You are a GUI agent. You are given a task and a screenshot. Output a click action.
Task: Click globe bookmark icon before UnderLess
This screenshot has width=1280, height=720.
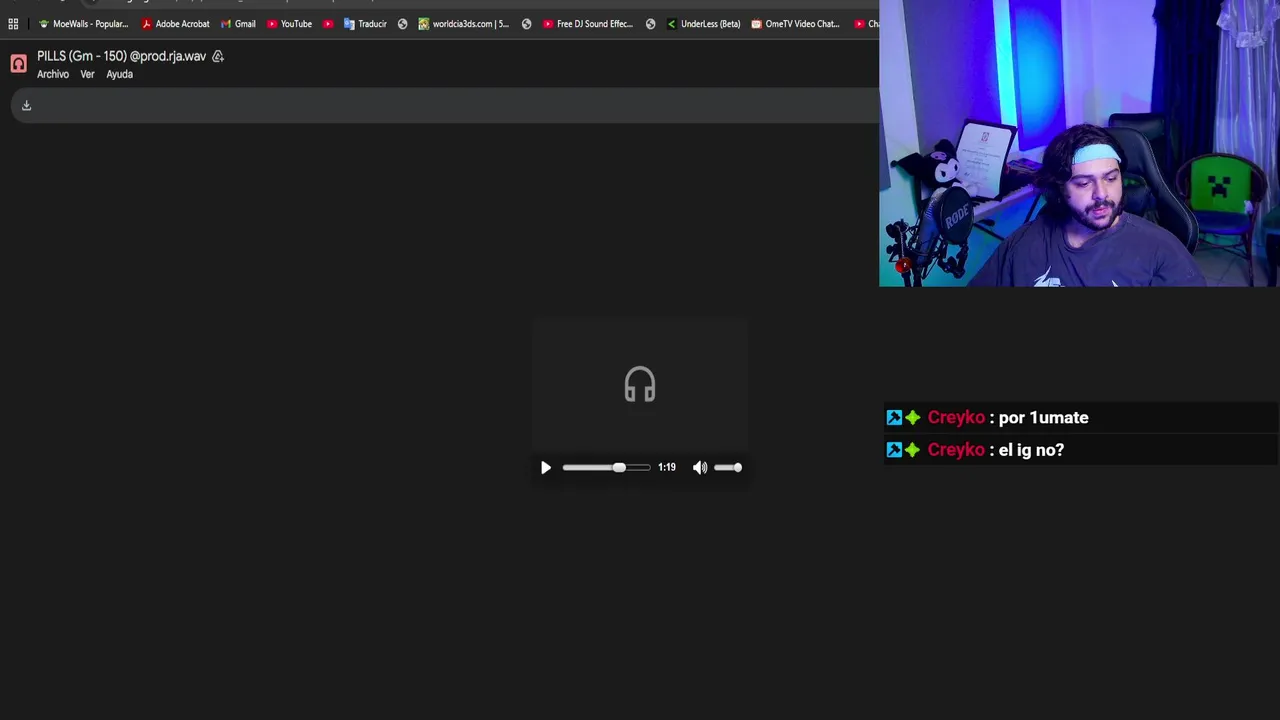650,24
